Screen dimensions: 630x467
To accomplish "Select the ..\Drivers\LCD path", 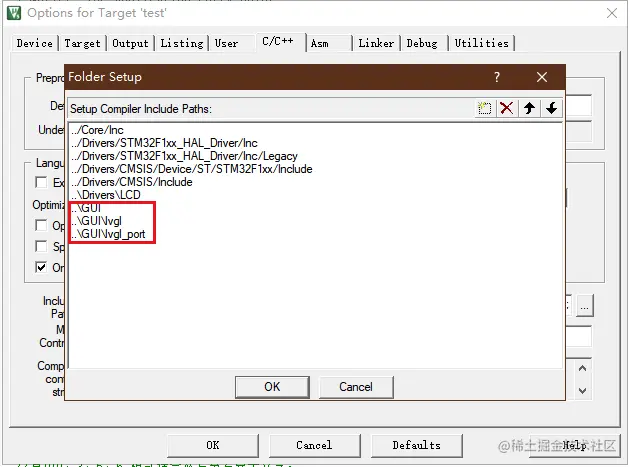I will (x=106, y=195).
